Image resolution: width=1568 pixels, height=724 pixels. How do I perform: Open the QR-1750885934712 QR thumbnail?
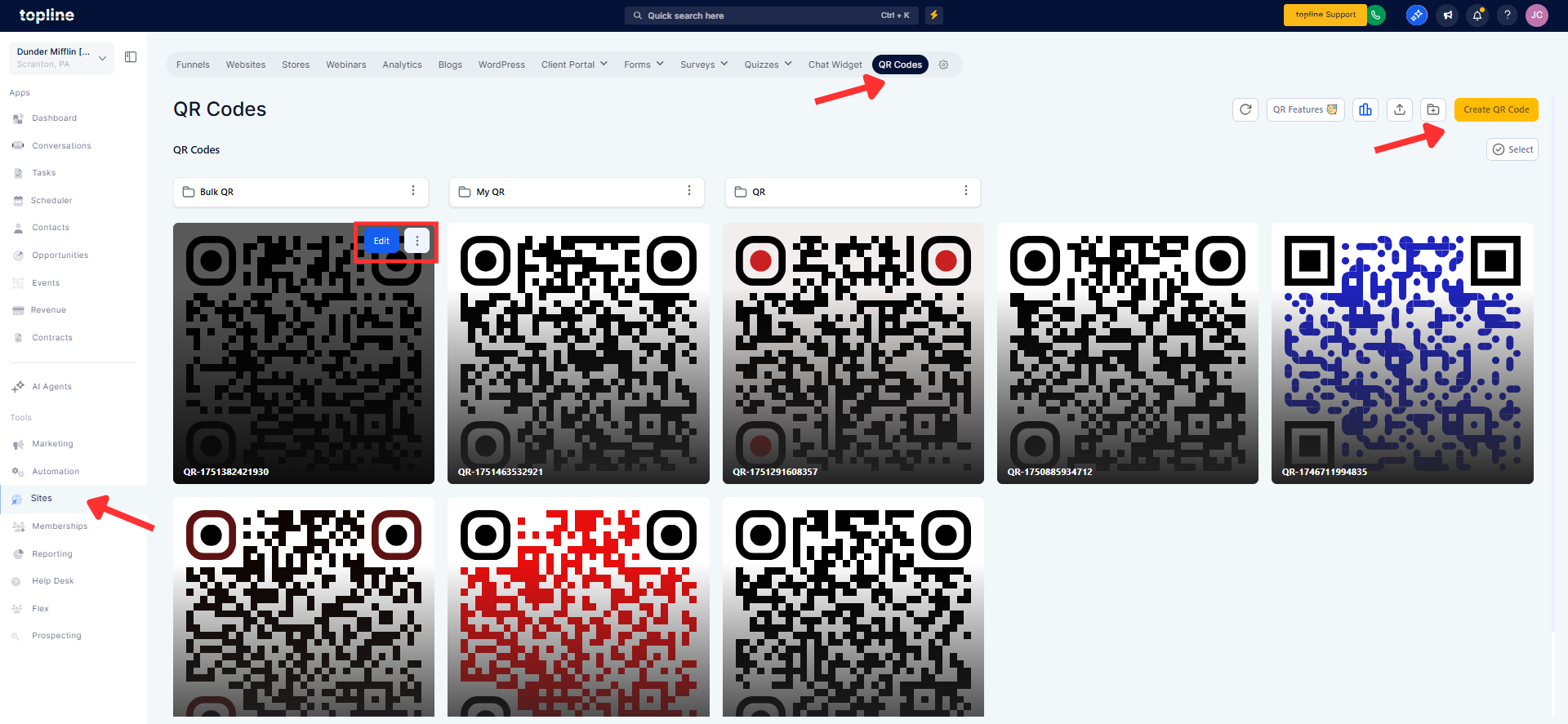point(1128,353)
